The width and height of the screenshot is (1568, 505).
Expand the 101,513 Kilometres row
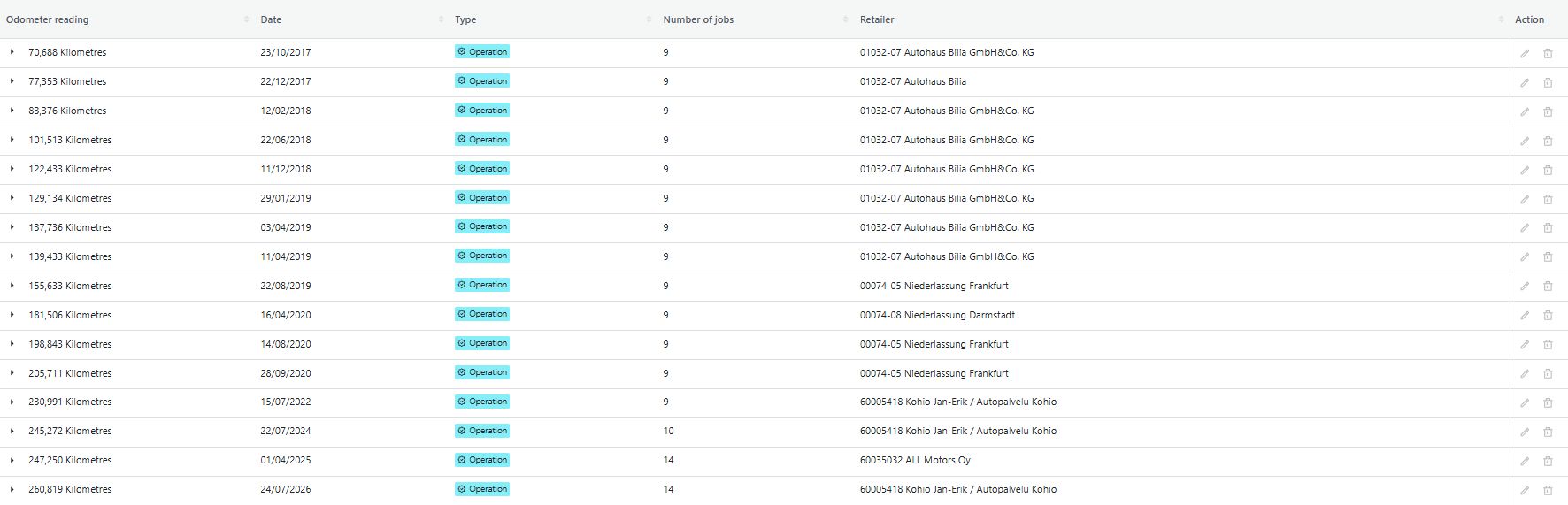12,140
